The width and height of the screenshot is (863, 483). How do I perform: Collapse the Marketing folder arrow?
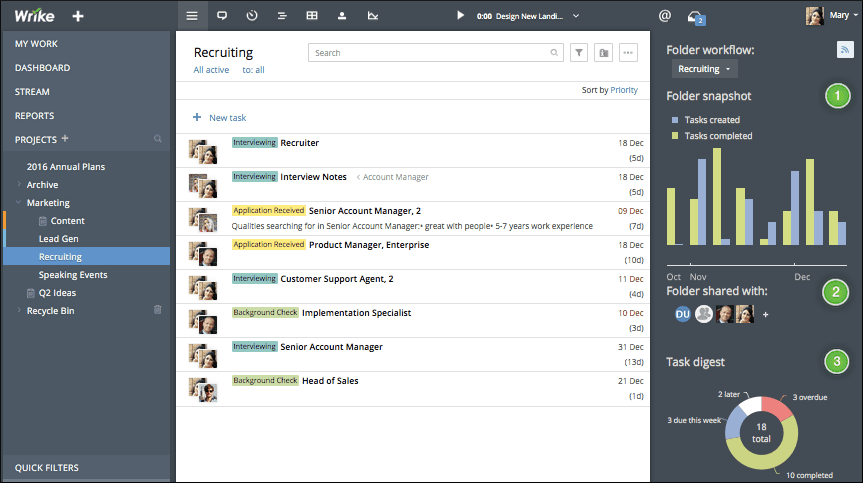19,202
